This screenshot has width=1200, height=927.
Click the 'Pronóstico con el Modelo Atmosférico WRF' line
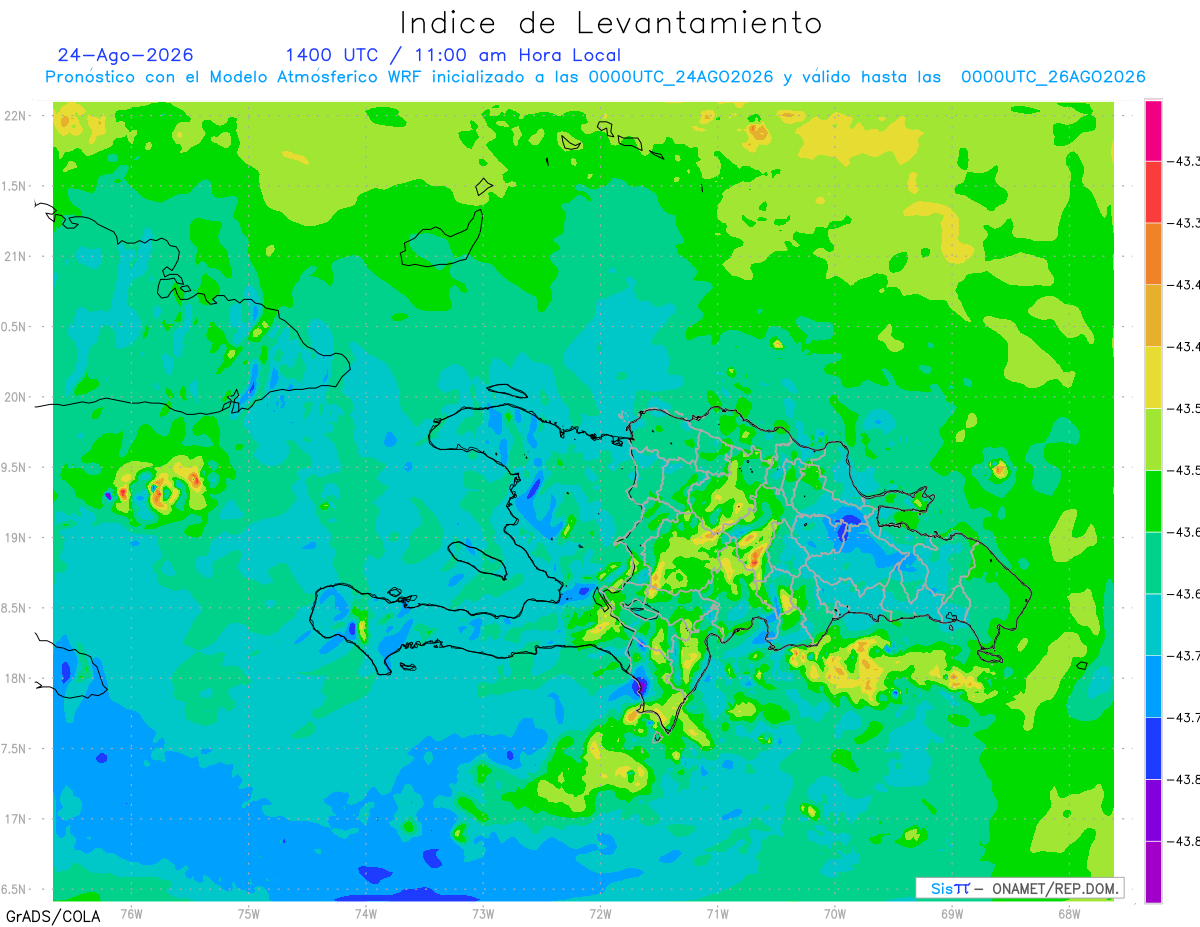[x=595, y=77]
